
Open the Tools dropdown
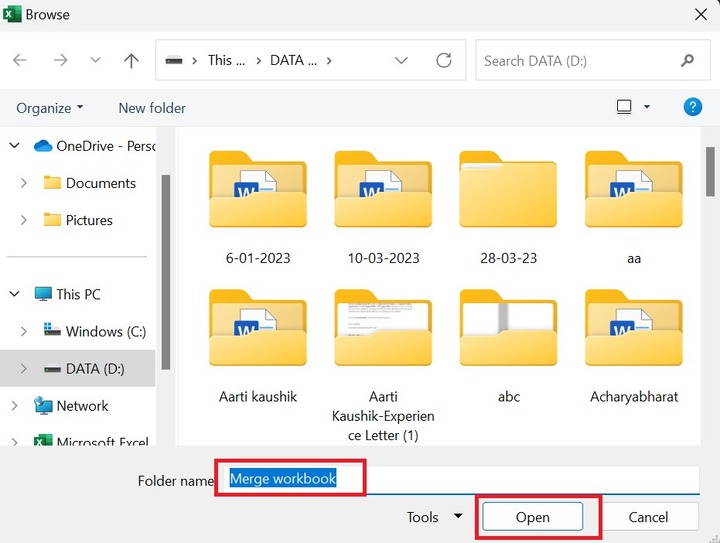[434, 517]
